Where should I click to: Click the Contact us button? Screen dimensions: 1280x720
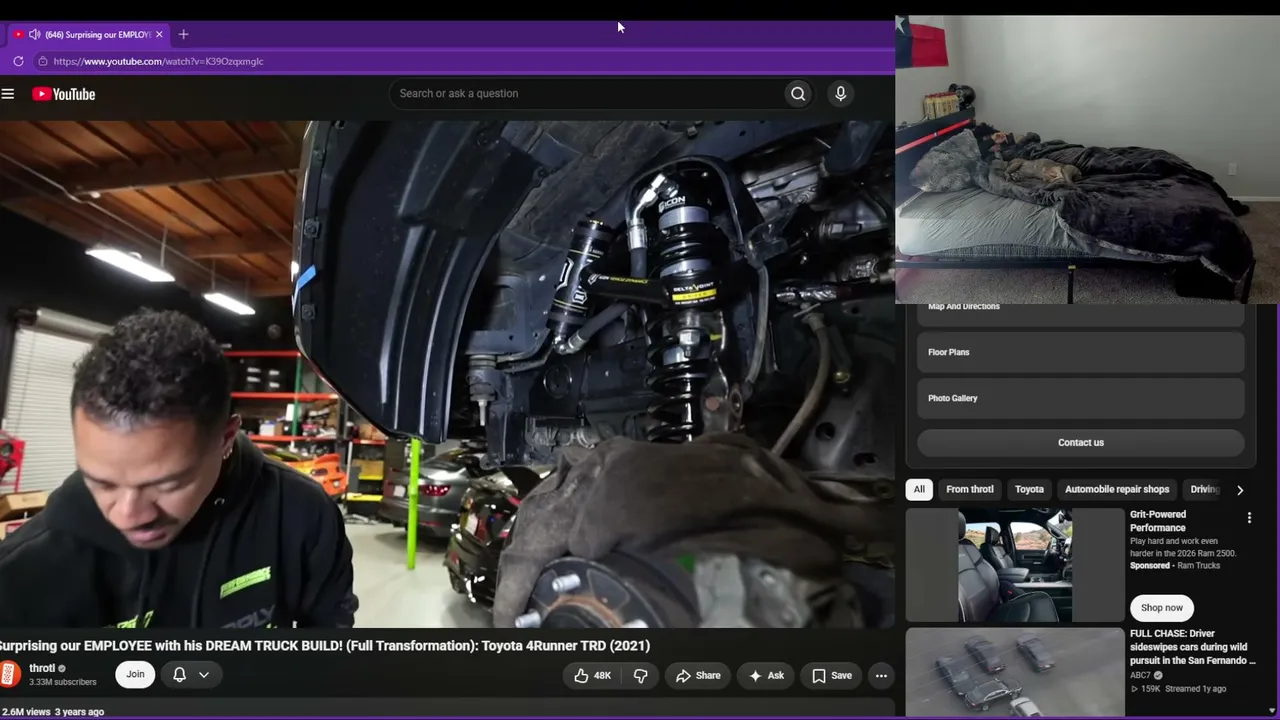(x=1081, y=443)
